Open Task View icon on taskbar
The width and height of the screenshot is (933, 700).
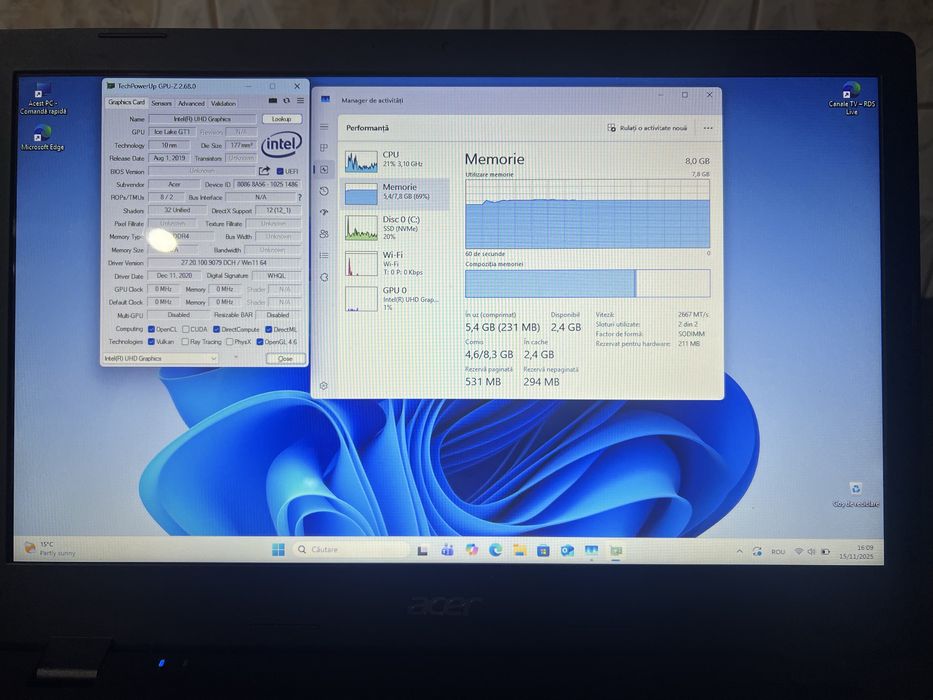[x=422, y=551]
